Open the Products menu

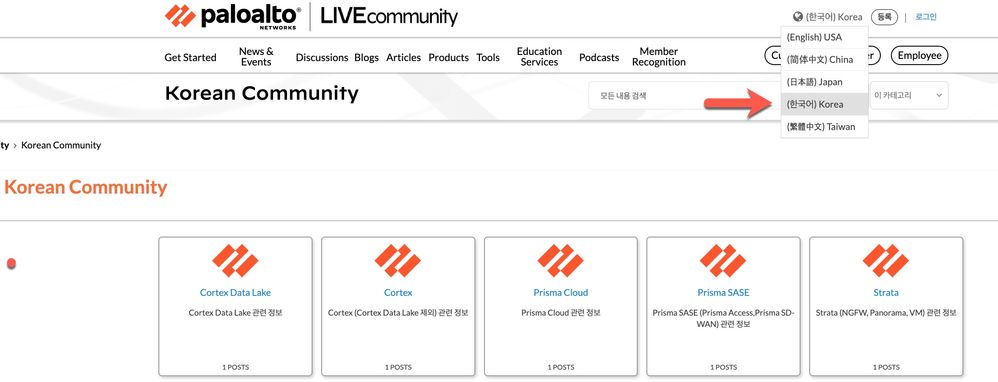(449, 57)
